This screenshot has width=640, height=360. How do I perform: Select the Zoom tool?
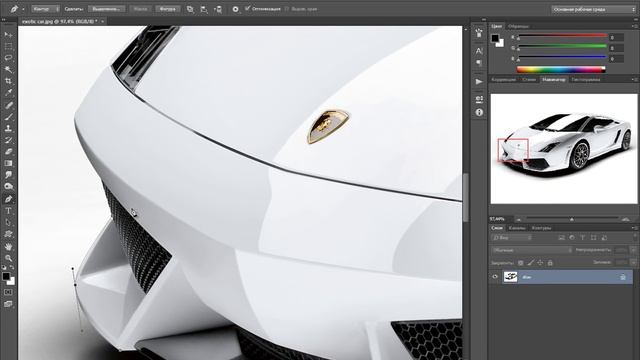pyautogui.click(x=8, y=258)
